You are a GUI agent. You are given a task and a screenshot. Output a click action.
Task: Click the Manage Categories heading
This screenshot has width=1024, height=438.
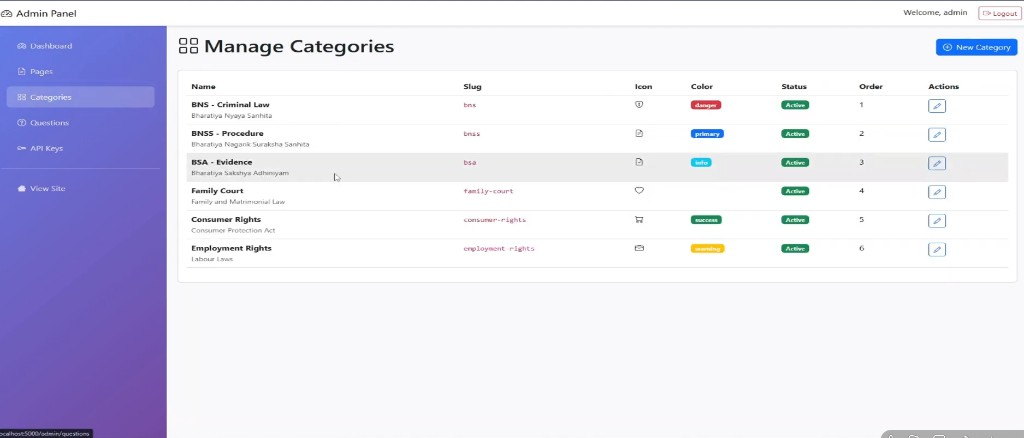click(x=299, y=46)
